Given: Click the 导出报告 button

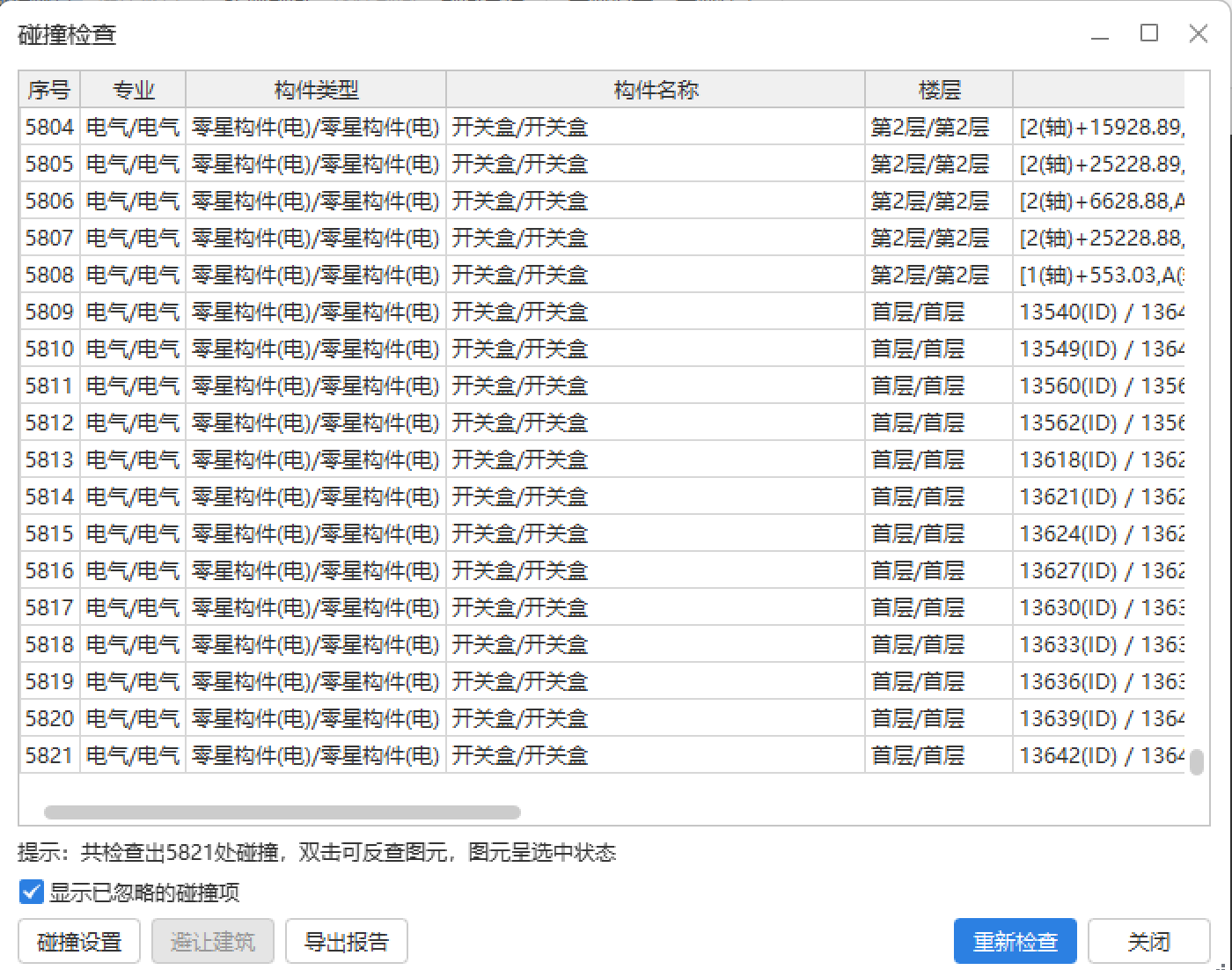Looking at the screenshot, I should pyautogui.click(x=347, y=942).
